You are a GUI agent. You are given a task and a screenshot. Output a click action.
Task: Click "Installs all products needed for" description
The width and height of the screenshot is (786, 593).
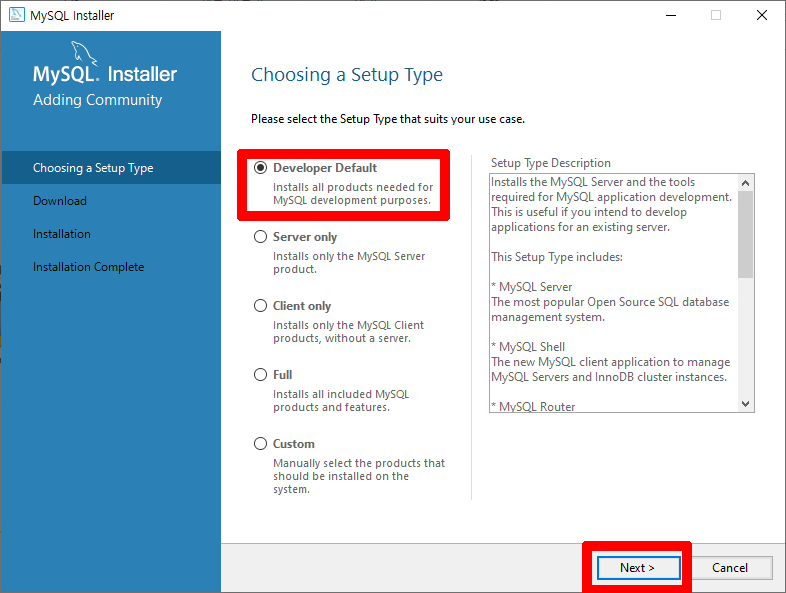pyautogui.click(x=353, y=193)
